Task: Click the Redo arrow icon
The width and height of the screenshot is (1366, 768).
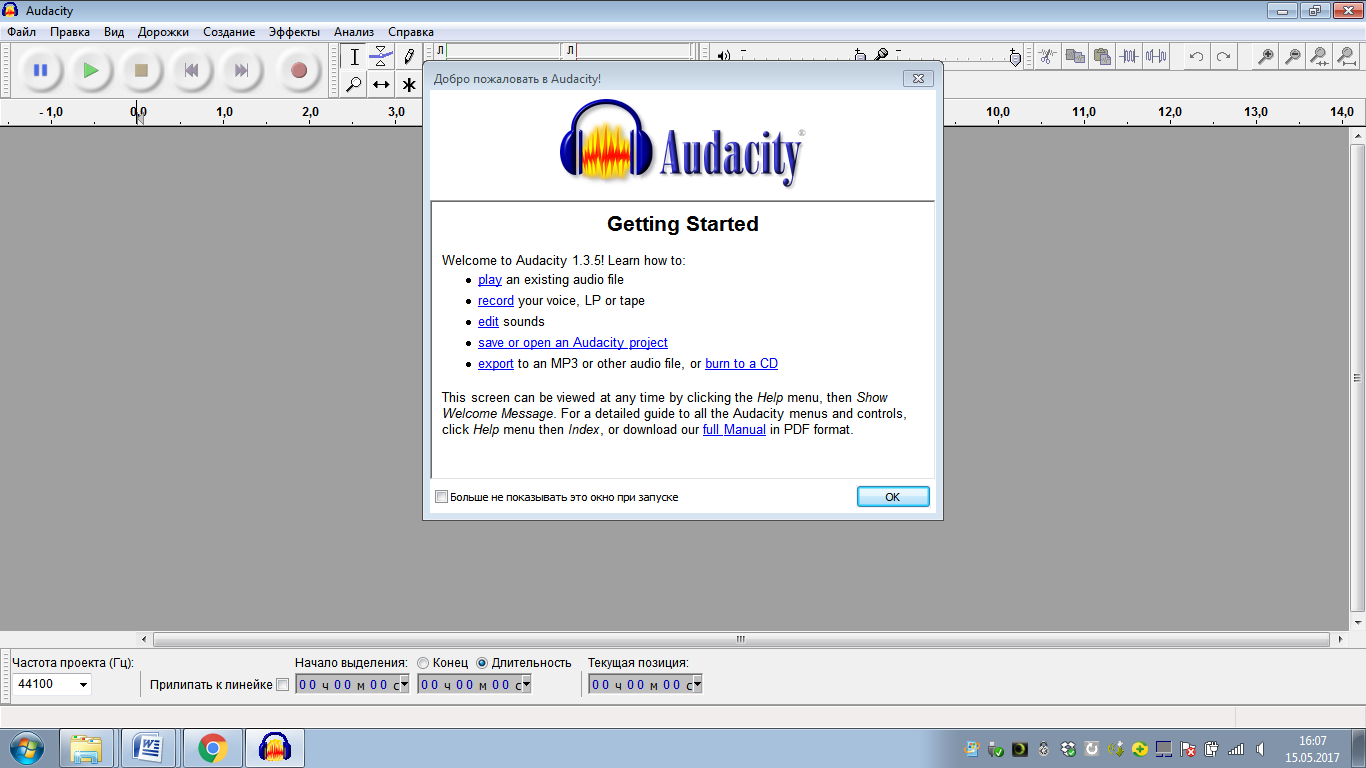Action: click(x=1223, y=57)
